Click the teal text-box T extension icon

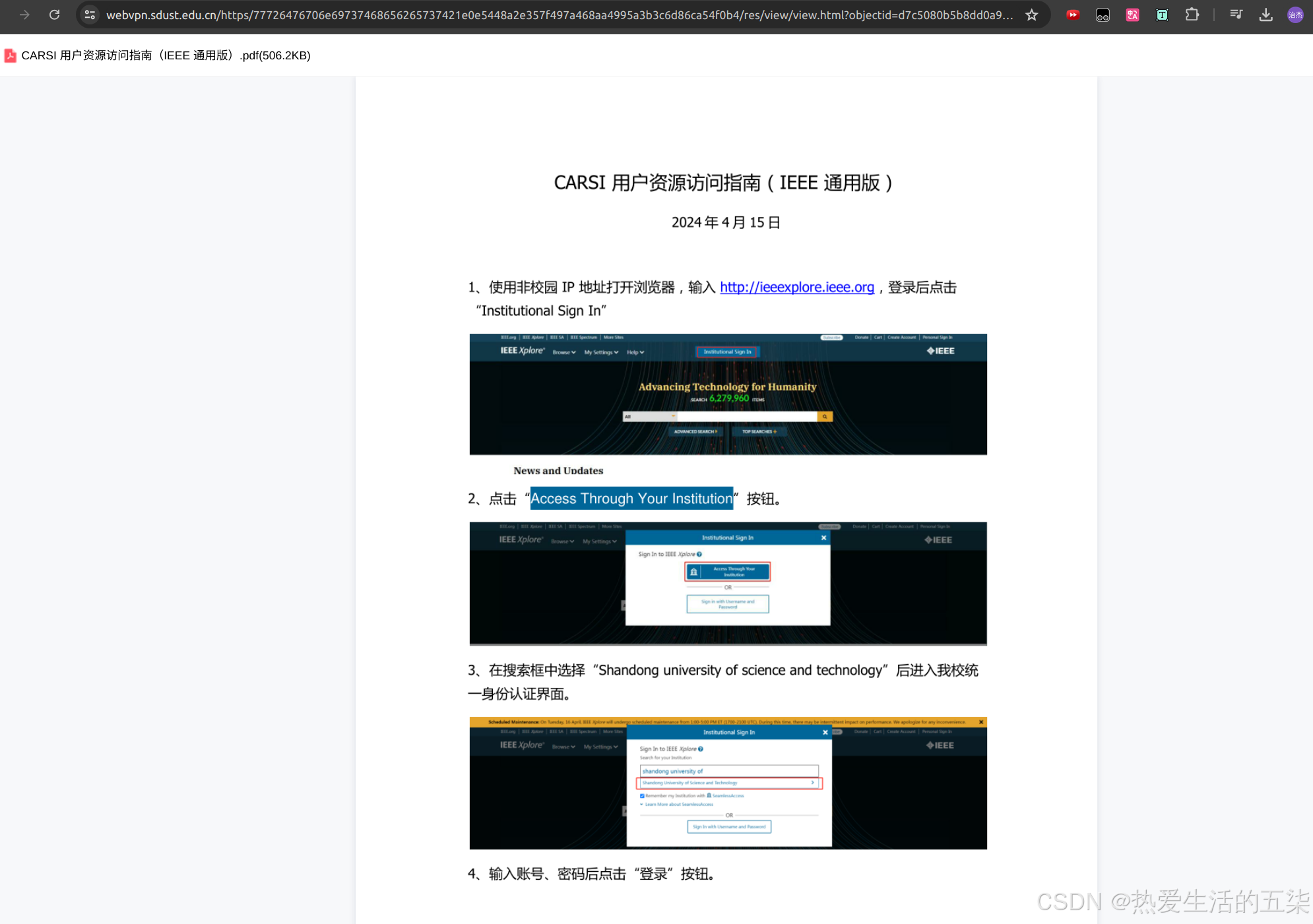pos(1162,15)
